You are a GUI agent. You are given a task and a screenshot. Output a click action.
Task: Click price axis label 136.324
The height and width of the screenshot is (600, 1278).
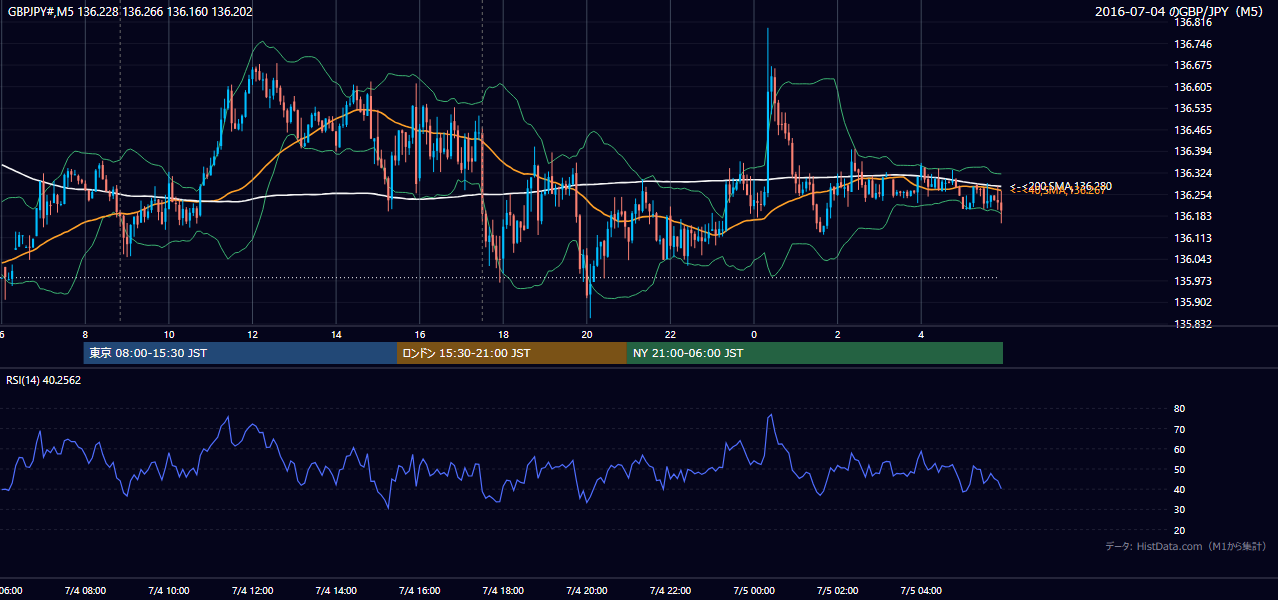tap(1193, 173)
